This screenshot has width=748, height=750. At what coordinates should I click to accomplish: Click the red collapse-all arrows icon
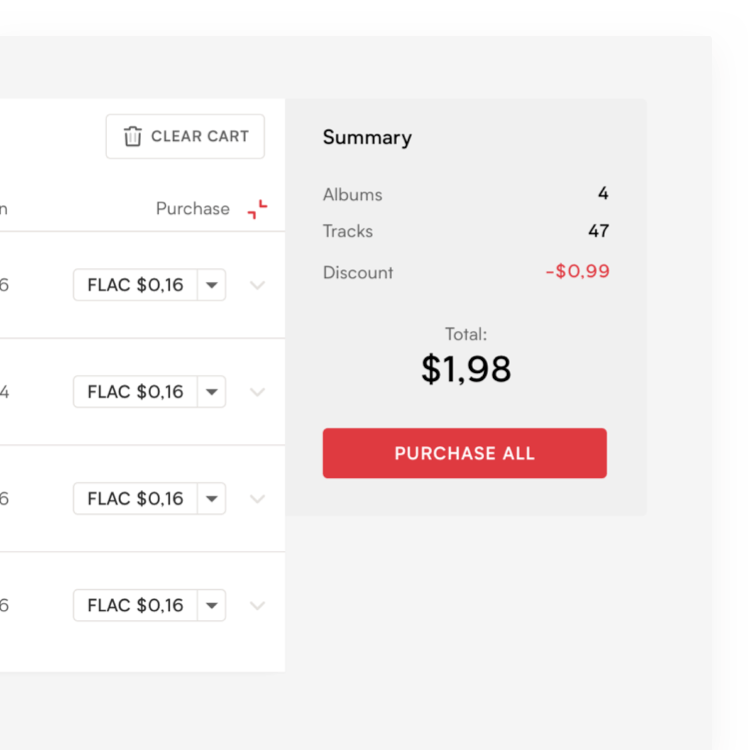(x=257, y=209)
